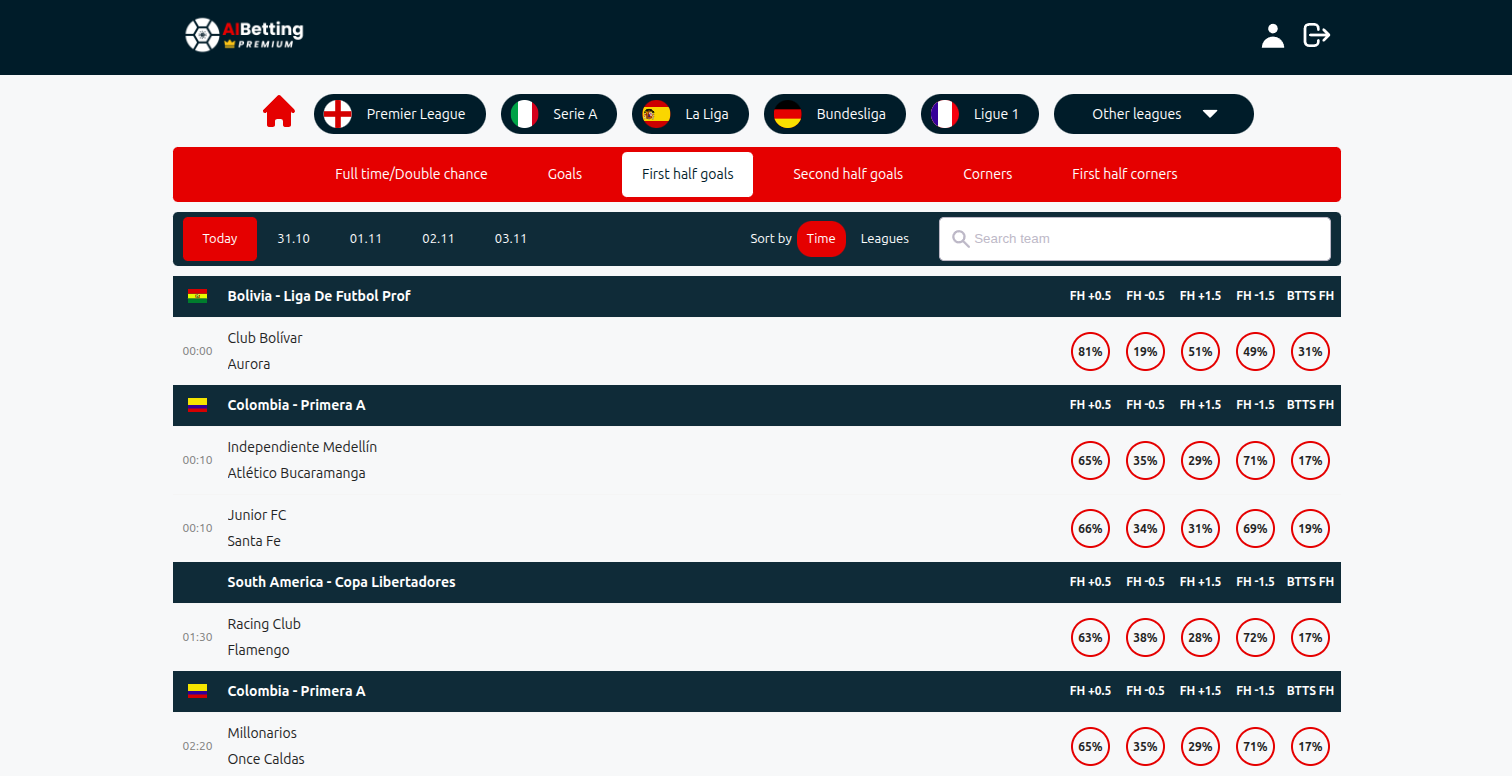Click Club Bolívar 81% FH +0.5 circle
Screen dimensions: 1512x776
coord(1090,352)
